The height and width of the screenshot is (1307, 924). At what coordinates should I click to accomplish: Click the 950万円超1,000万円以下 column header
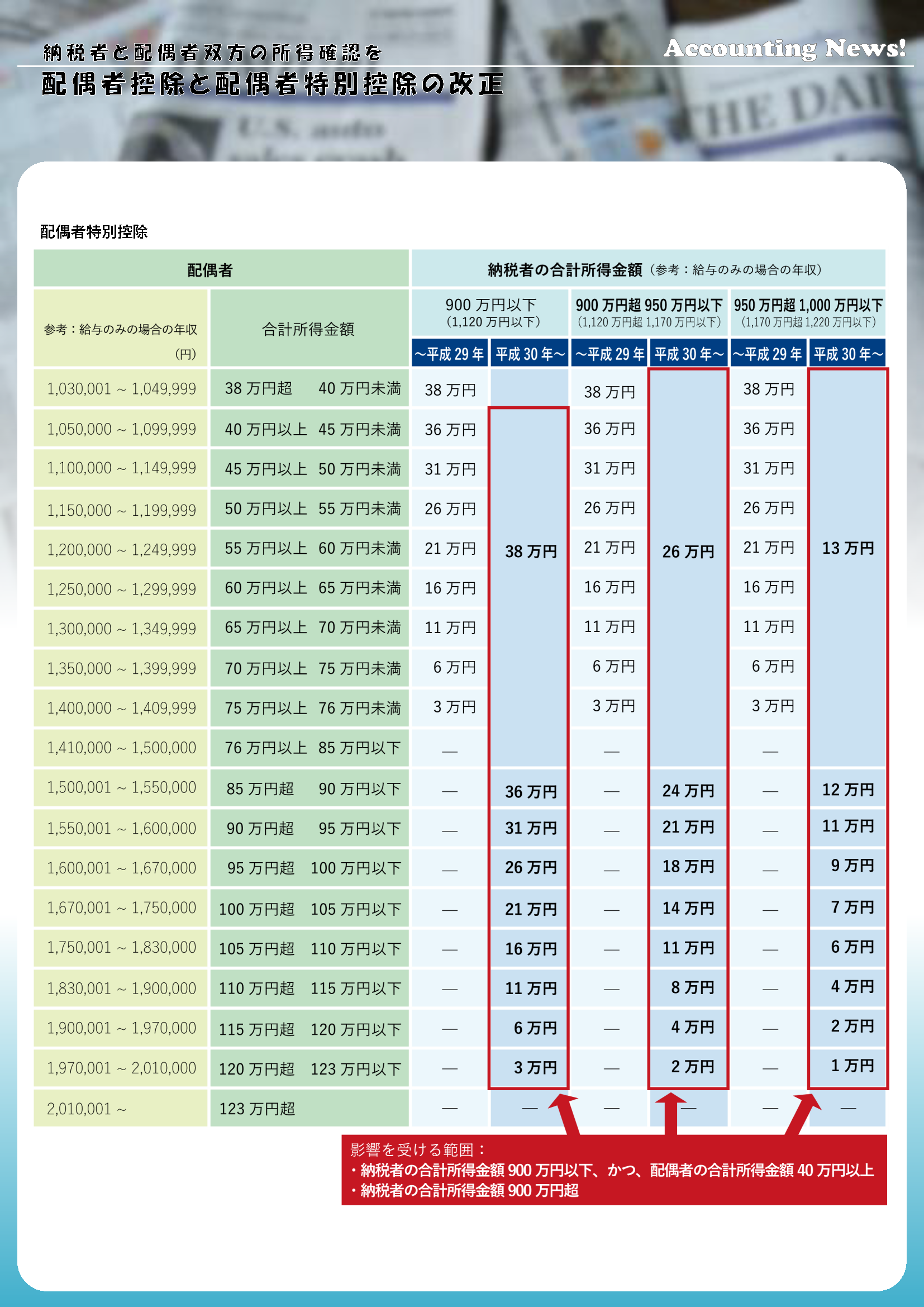(807, 312)
